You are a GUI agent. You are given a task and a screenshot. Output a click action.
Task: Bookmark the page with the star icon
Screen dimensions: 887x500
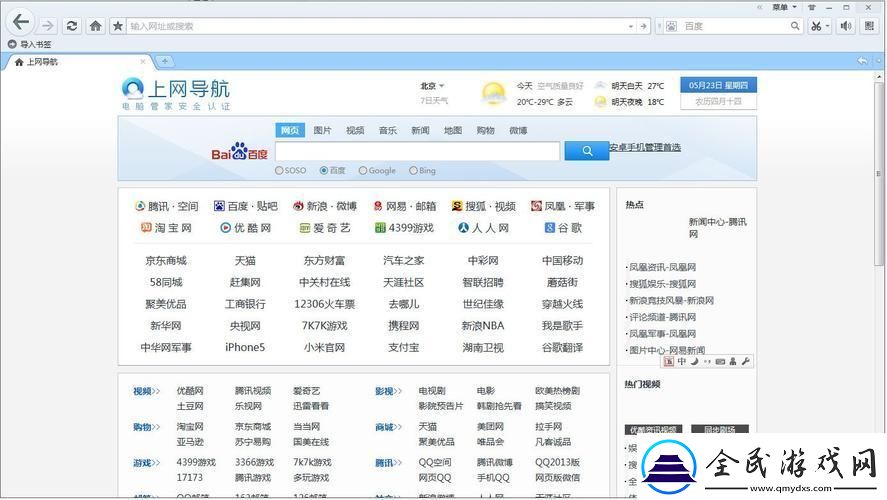tap(118, 26)
